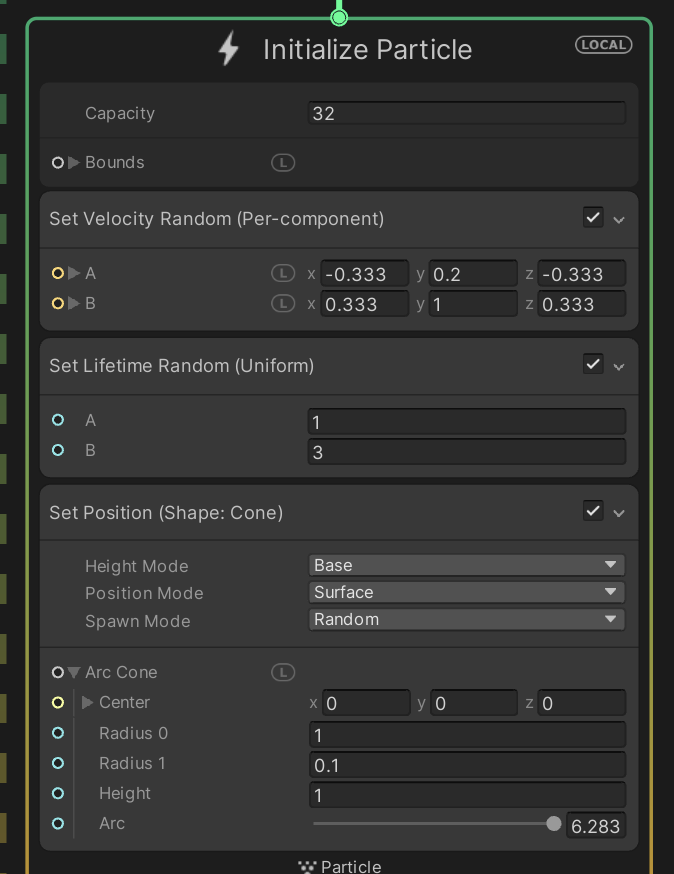Viewport: 674px width, 874px height.
Task: Disable the Set Position Shape Cone block
Action: 593,510
